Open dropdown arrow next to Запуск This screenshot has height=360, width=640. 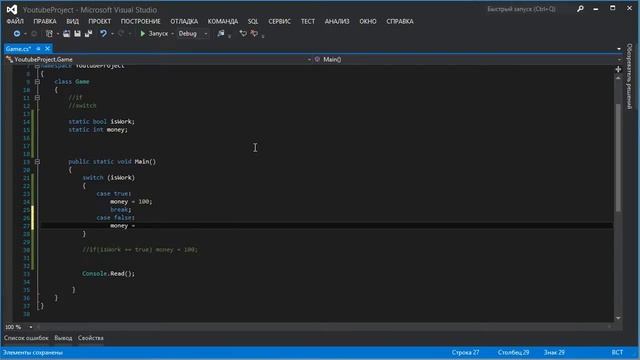172,34
